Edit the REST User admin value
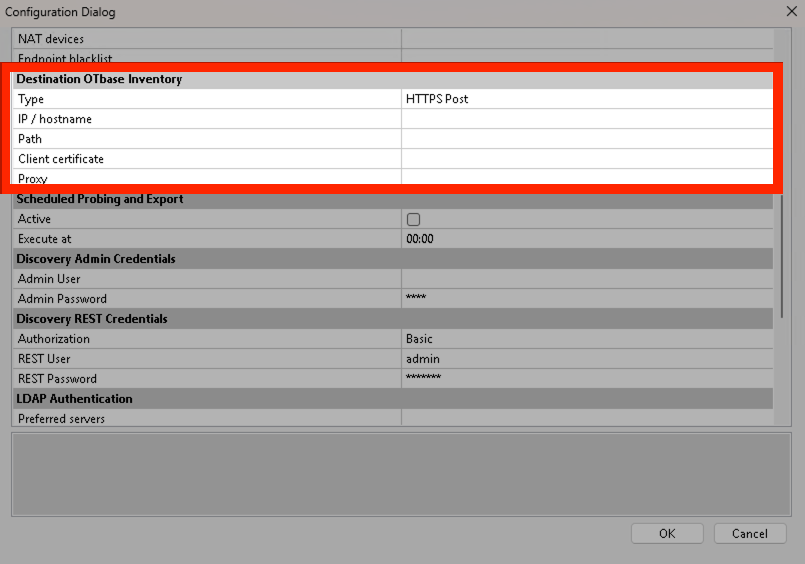The height and width of the screenshot is (564, 805). (587, 359)
